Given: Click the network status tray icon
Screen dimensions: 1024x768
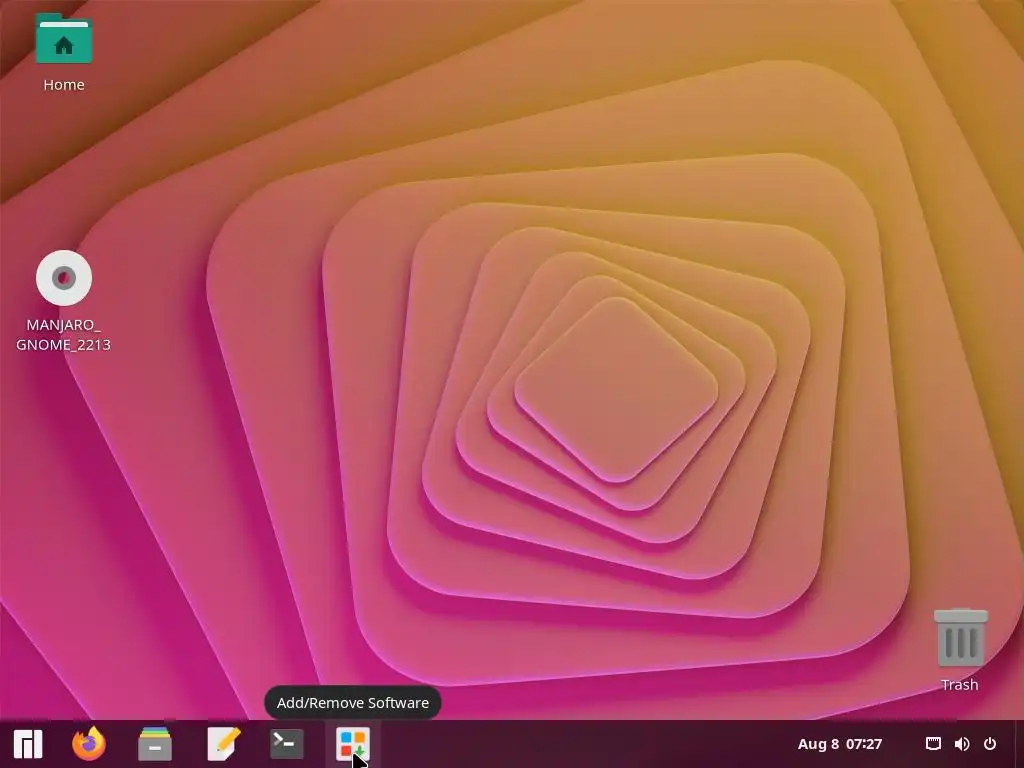Looking at the screenshot, I should pyautogui.click(x=933, y=744).
